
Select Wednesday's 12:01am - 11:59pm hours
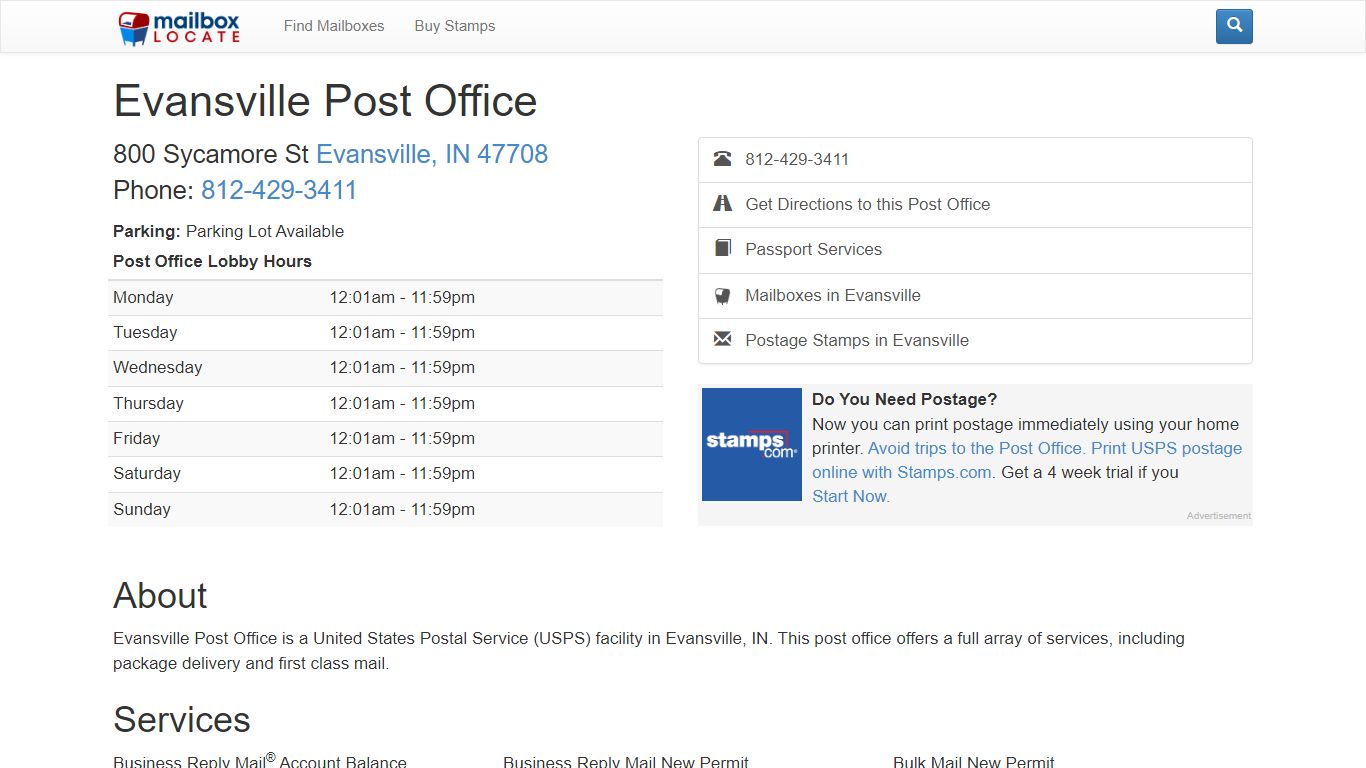coord(402,367)
